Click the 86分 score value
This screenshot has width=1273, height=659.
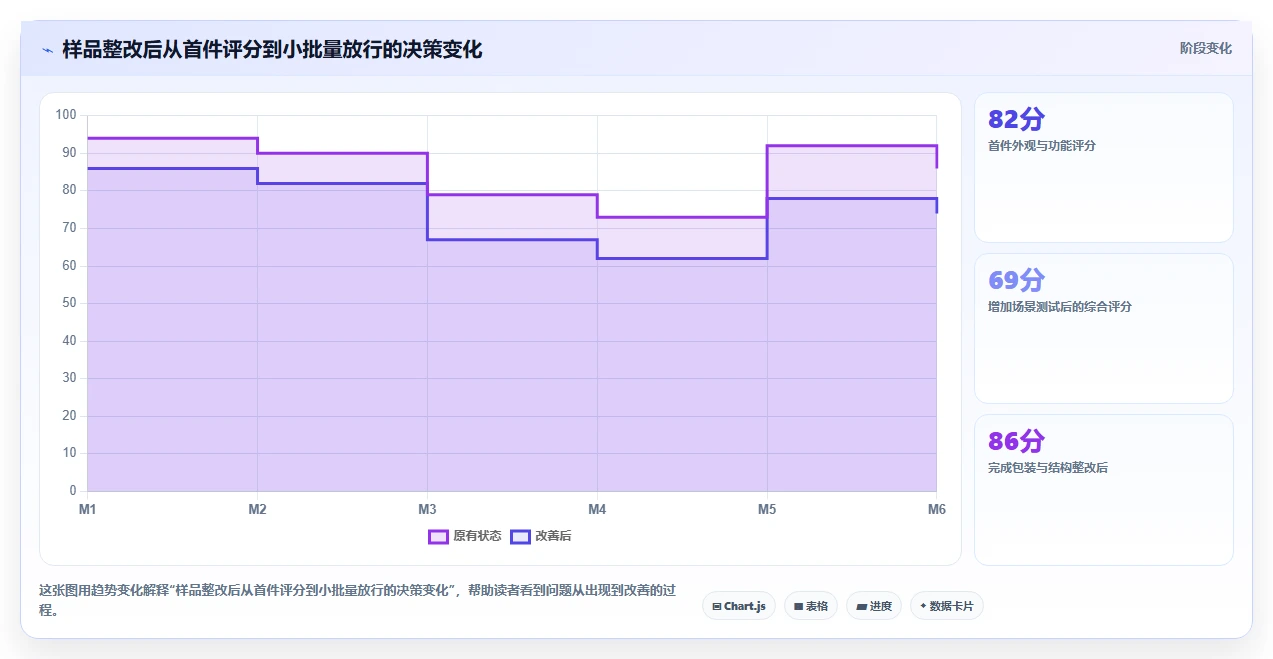[1016, 442]
